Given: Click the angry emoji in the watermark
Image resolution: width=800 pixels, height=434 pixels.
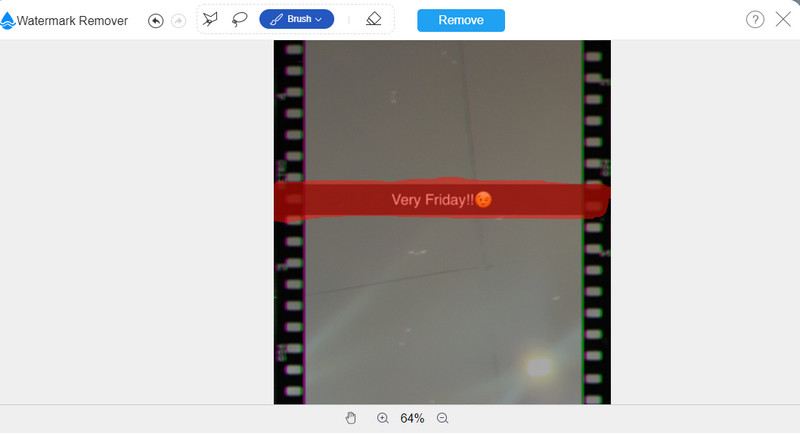Looking at the screenshot, I should (483, 200).
